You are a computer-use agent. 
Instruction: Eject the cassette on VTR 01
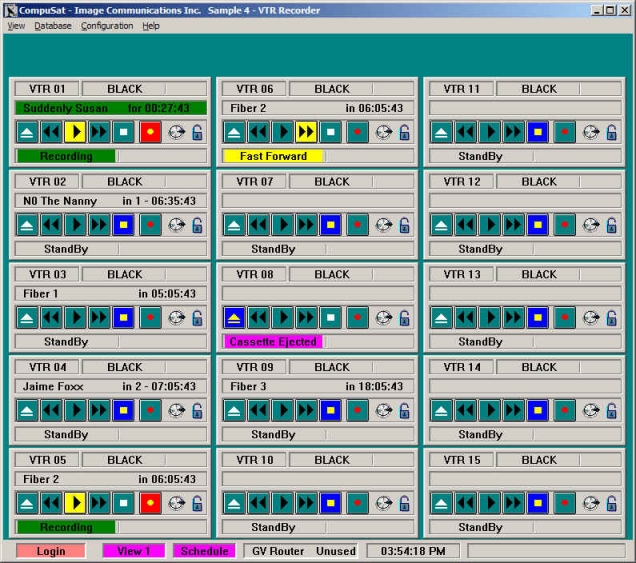pos(27,132)
